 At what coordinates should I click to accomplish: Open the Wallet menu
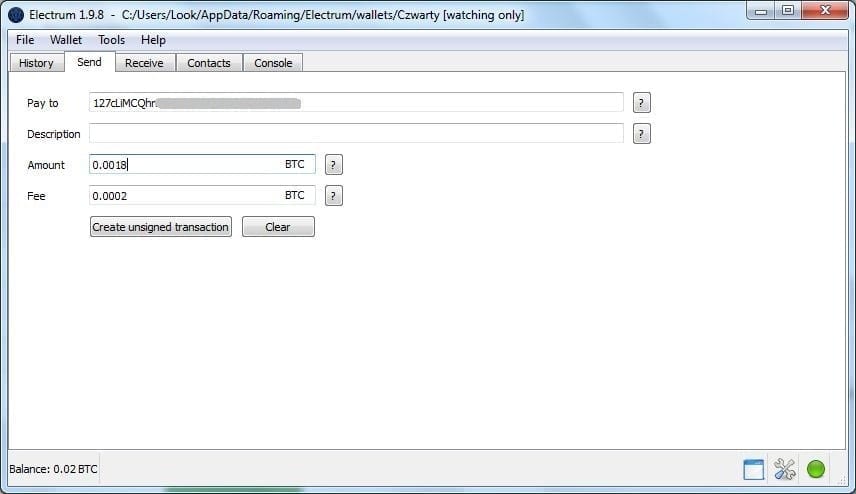click(x=66, y=40)
